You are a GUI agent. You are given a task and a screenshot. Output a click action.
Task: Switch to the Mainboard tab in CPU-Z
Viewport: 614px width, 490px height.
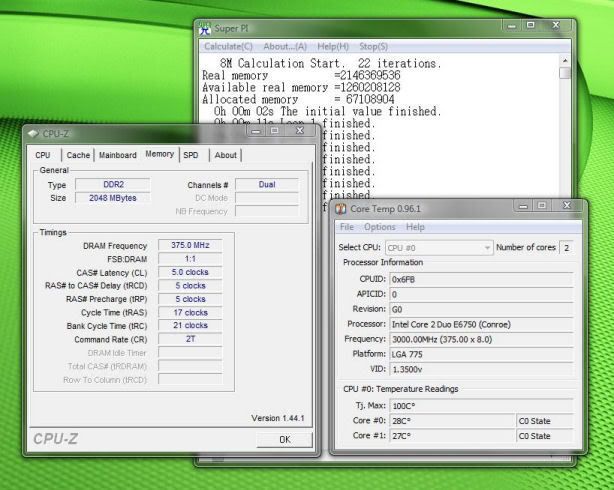(x=117, y=155)
